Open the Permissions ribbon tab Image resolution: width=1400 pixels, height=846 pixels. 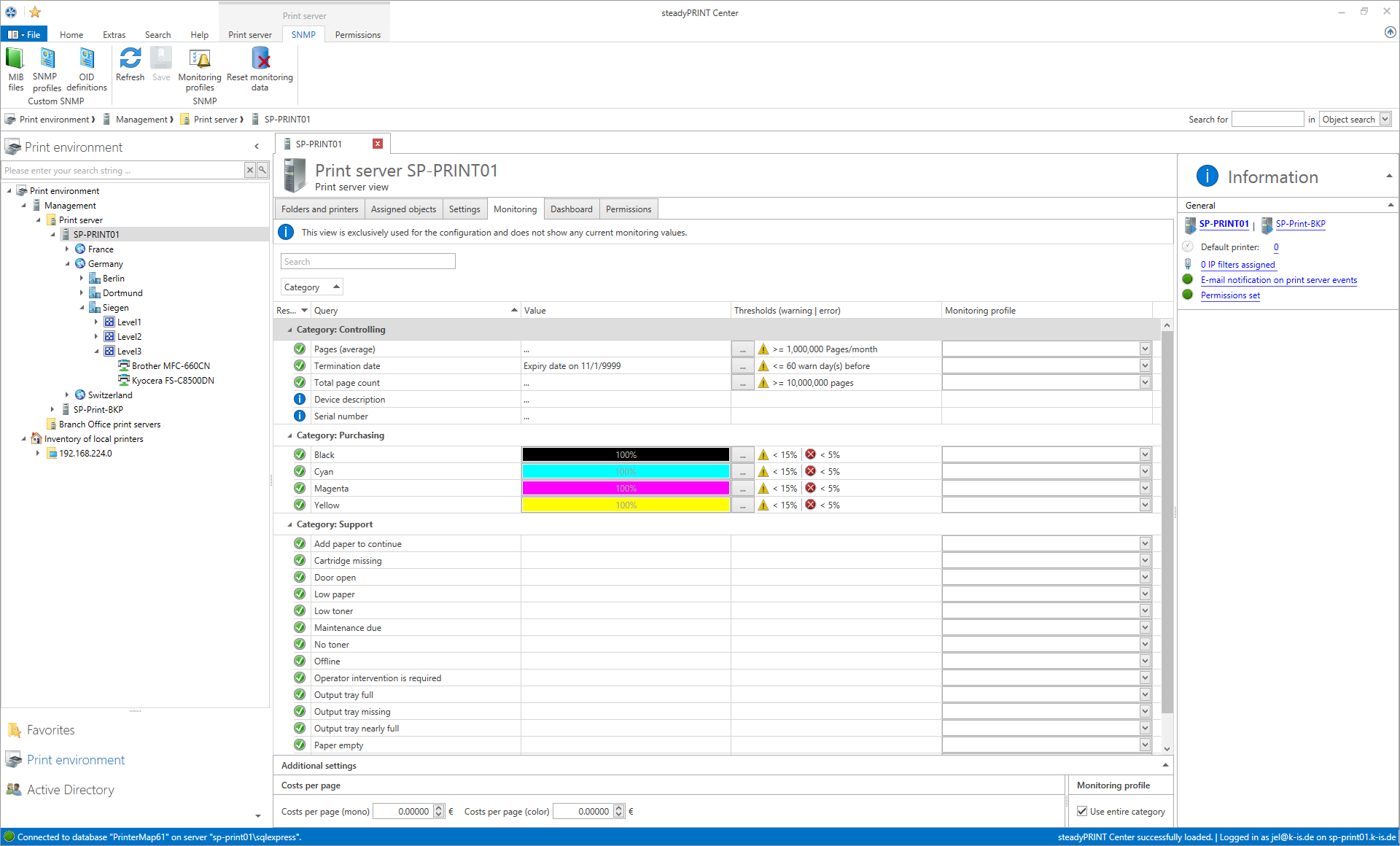click(357, 34)
